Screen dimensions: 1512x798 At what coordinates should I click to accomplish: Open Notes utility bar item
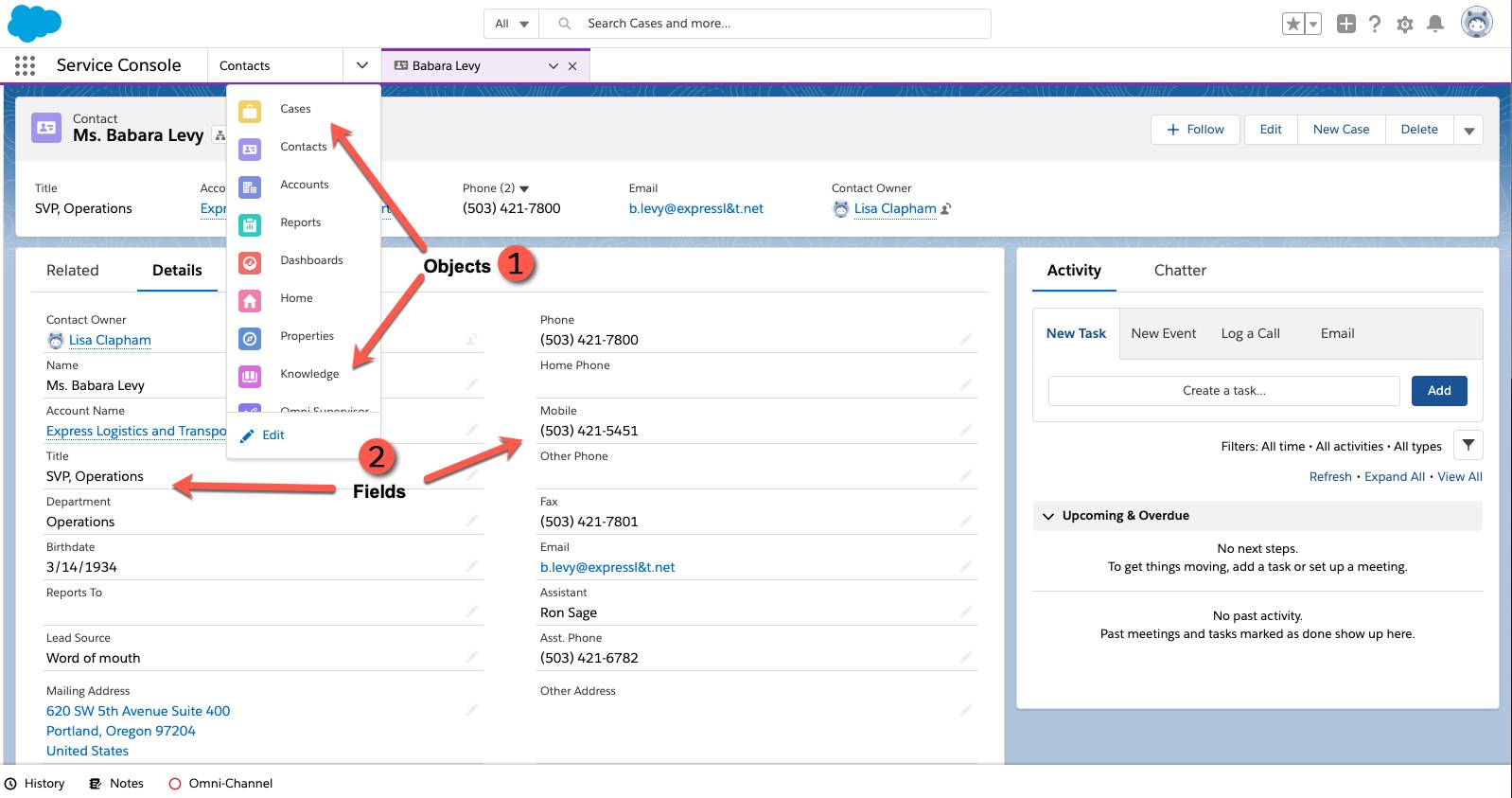(x=116, y=783)
